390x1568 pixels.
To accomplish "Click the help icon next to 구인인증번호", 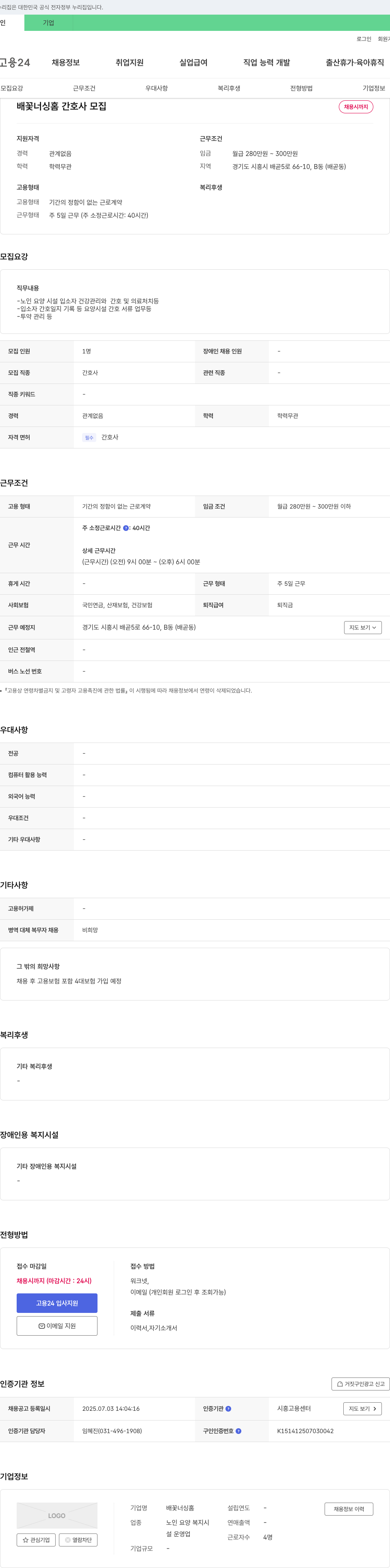I will pyautogui.click(x=238, y=1431).
